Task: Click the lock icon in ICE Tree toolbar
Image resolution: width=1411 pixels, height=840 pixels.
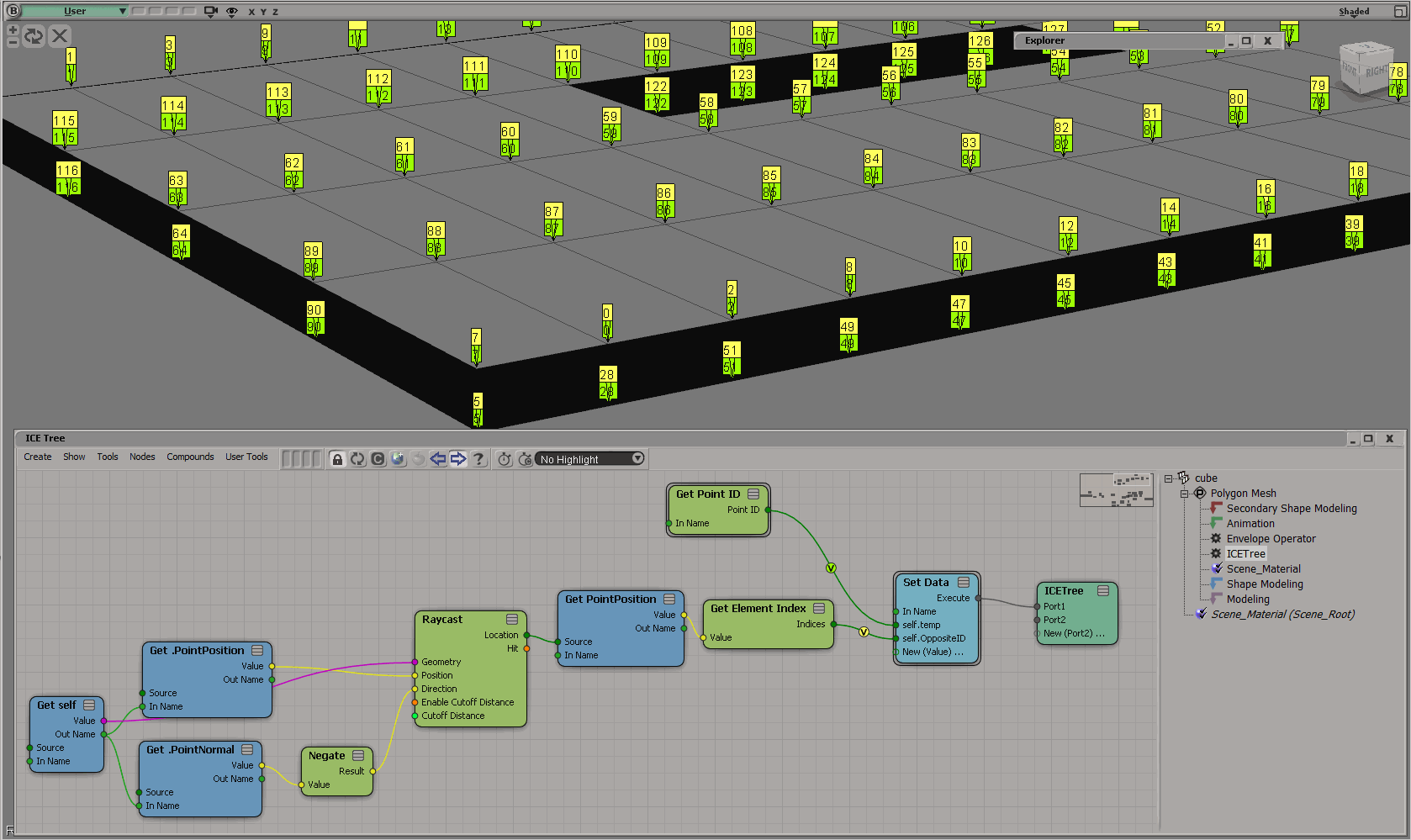Action: tap(337, 459)
